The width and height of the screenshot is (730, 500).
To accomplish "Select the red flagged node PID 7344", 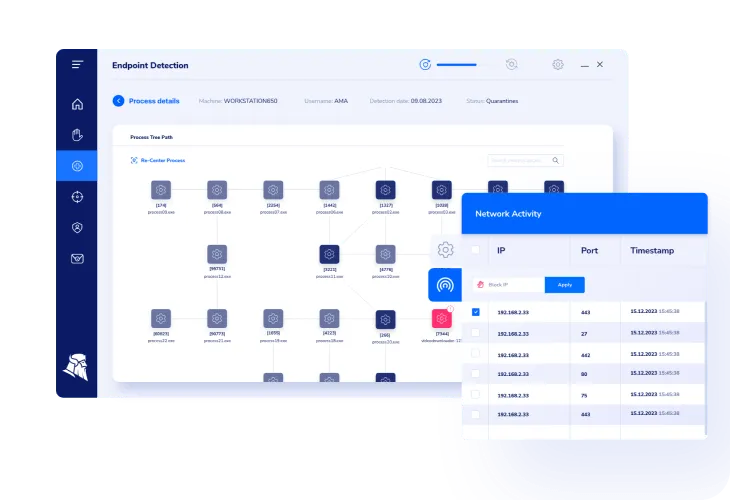I will 442,319.
